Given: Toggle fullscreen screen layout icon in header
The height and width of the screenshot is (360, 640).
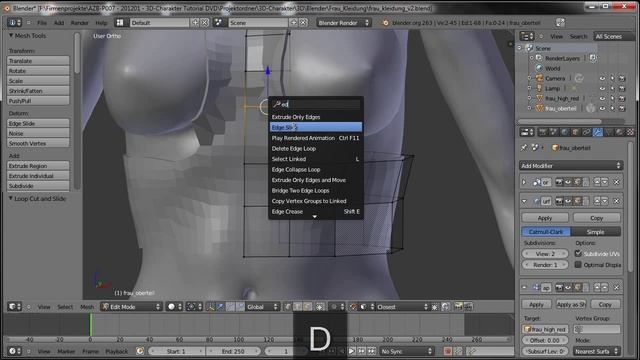Looking at the screenshot, I should [560, 22].
